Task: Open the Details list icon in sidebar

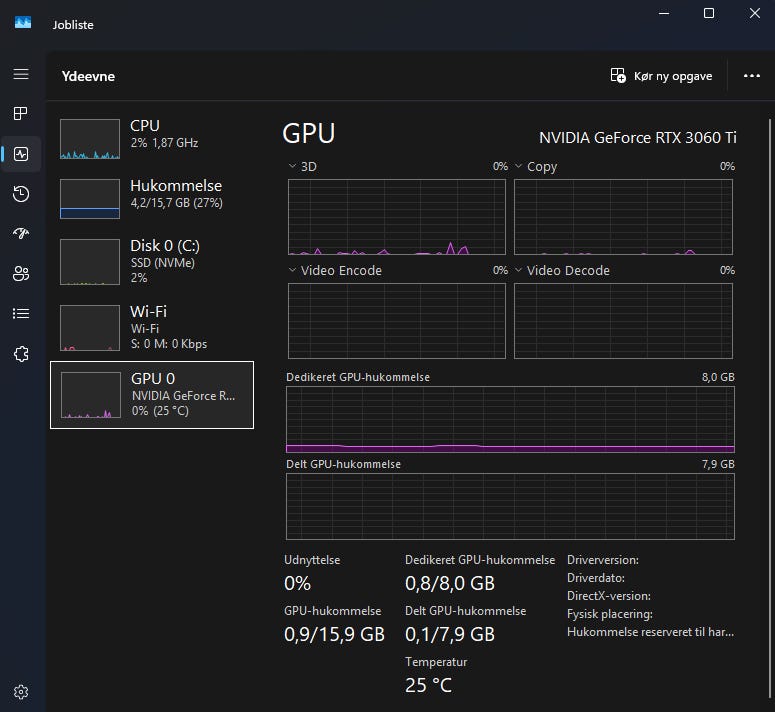Action: (21, 314)
